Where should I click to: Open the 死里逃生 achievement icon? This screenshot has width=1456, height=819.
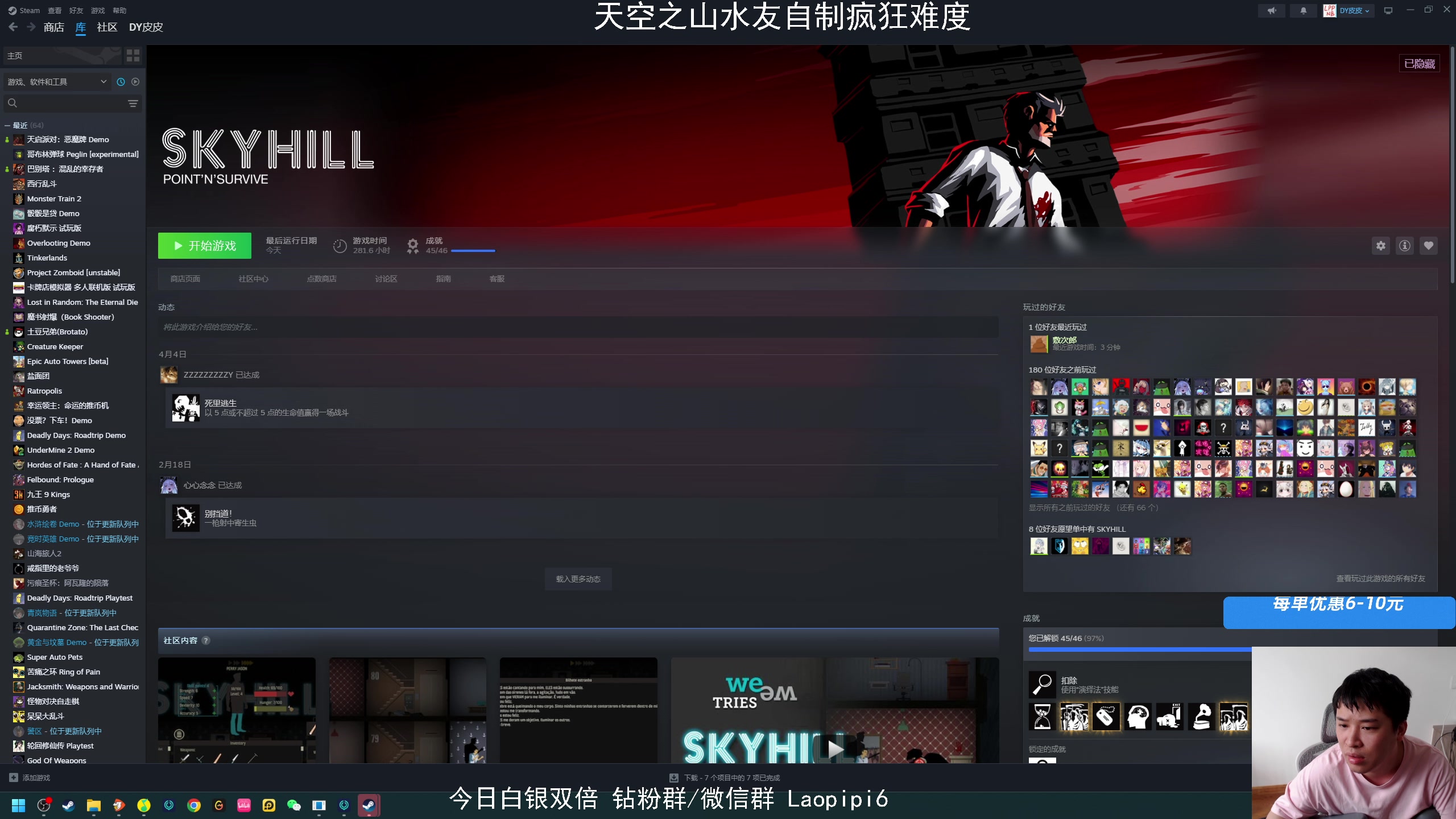click(x=186, y=408)
